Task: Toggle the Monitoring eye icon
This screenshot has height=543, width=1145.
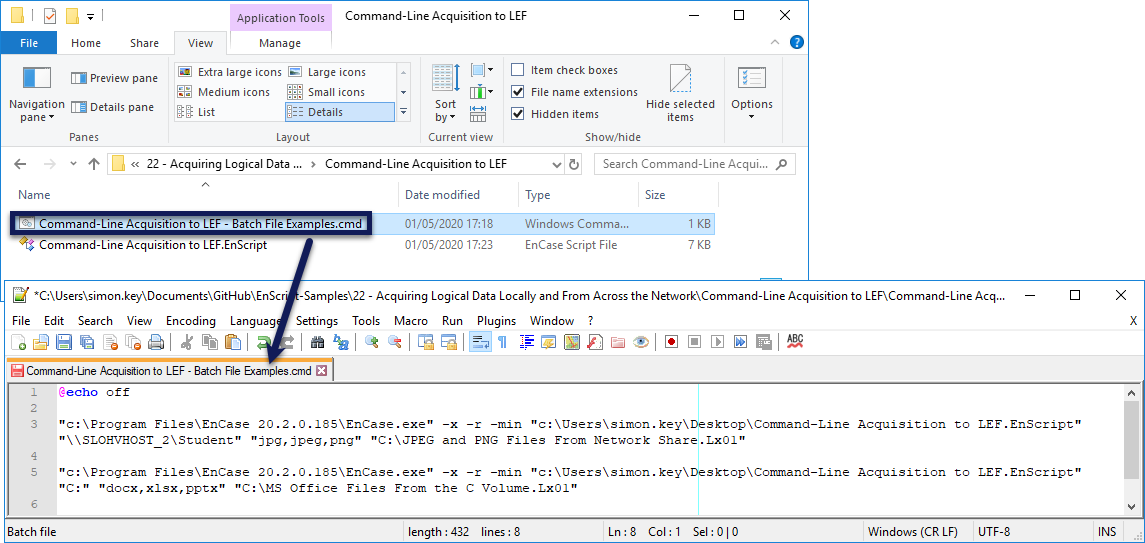Action: click(x=640, y=342)
